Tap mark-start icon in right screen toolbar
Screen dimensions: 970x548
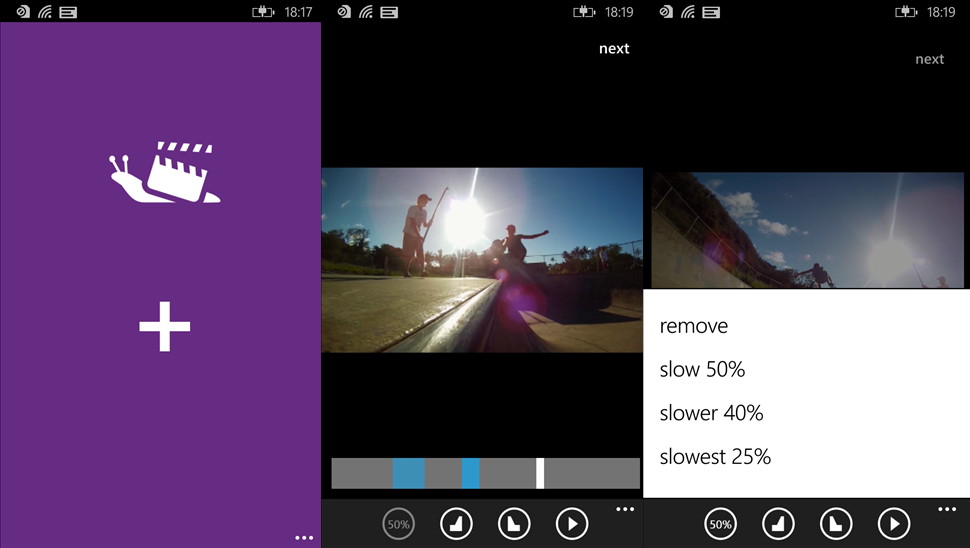point(778,524)
